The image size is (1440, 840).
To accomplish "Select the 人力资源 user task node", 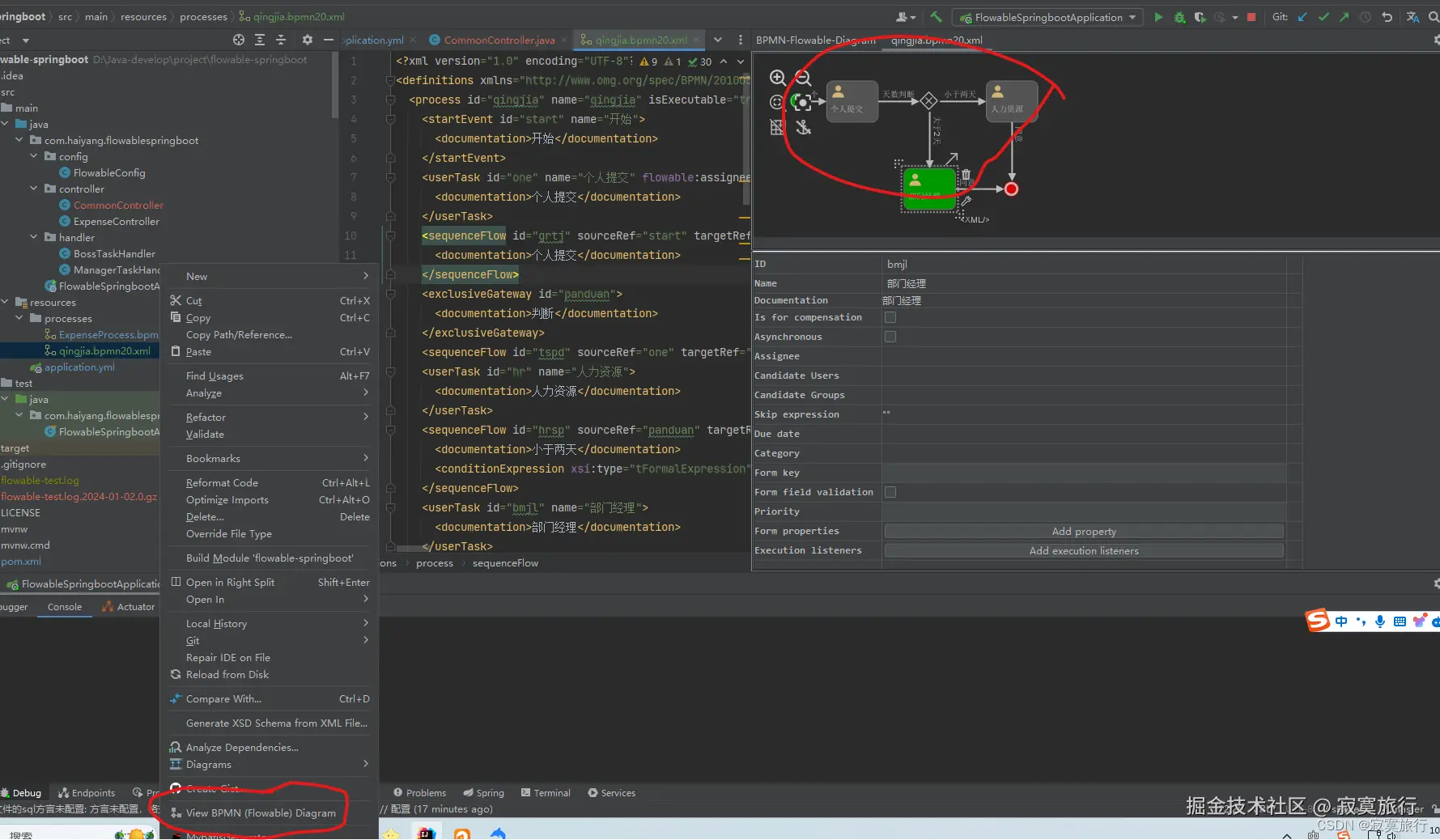I will click(1012, 101).
